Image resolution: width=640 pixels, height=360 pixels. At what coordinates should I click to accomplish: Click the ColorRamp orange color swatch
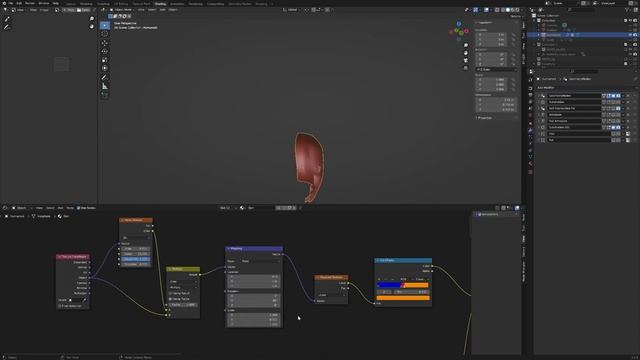click(403, 298)
